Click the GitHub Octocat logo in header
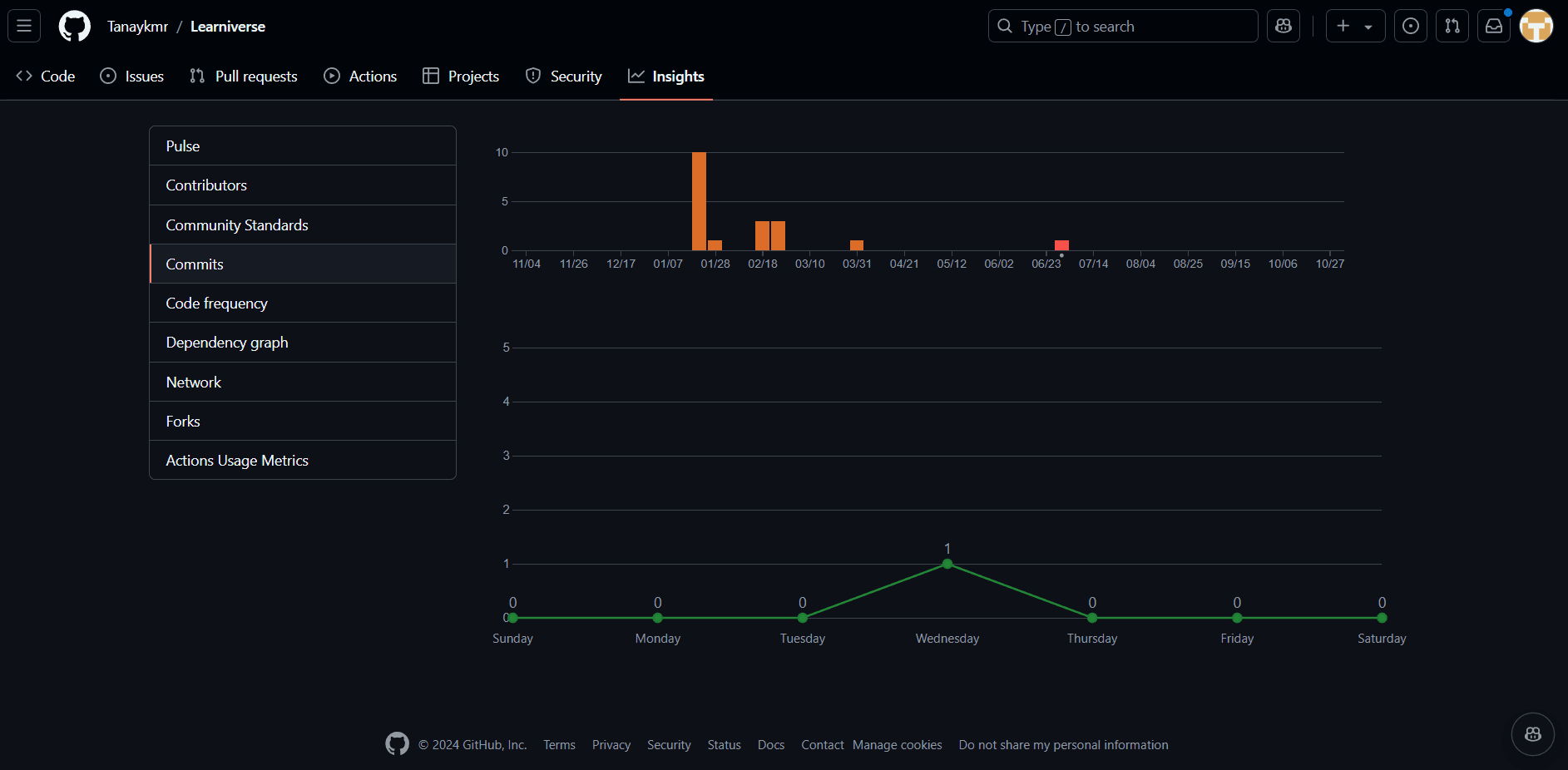The height and width of the screenshot is (770, 1568). [x=75, y=26]
